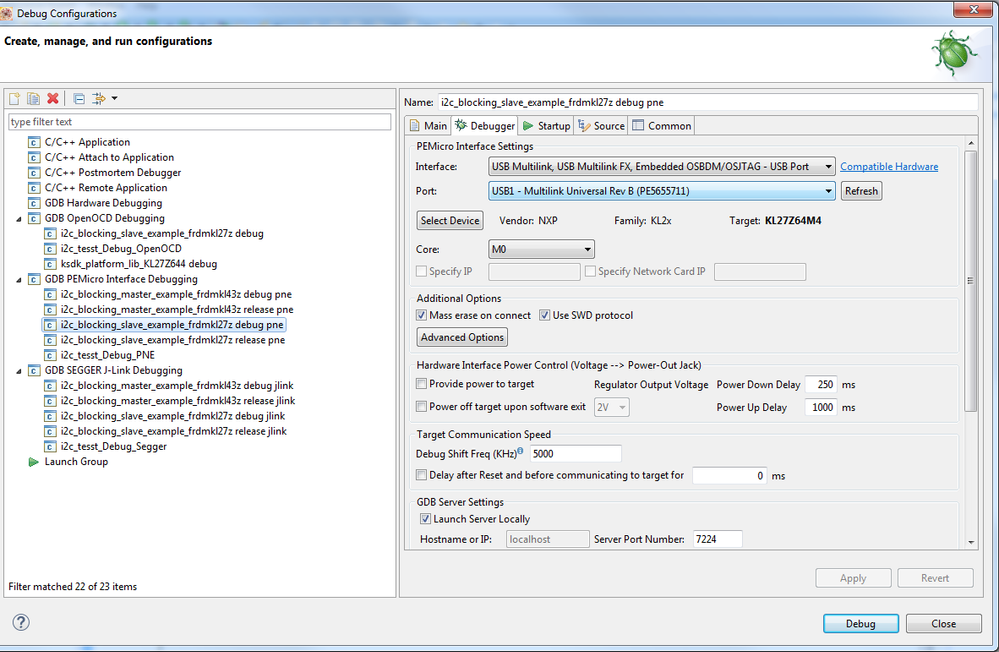999x652 pixels.
Task: Switch to the Source tab
Action: [601, 126]
